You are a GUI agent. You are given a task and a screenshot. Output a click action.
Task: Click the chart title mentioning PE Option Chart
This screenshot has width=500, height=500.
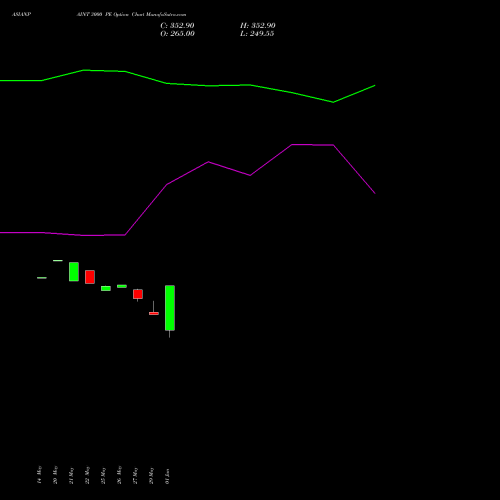pyautogui.click(x=131, y=14)
